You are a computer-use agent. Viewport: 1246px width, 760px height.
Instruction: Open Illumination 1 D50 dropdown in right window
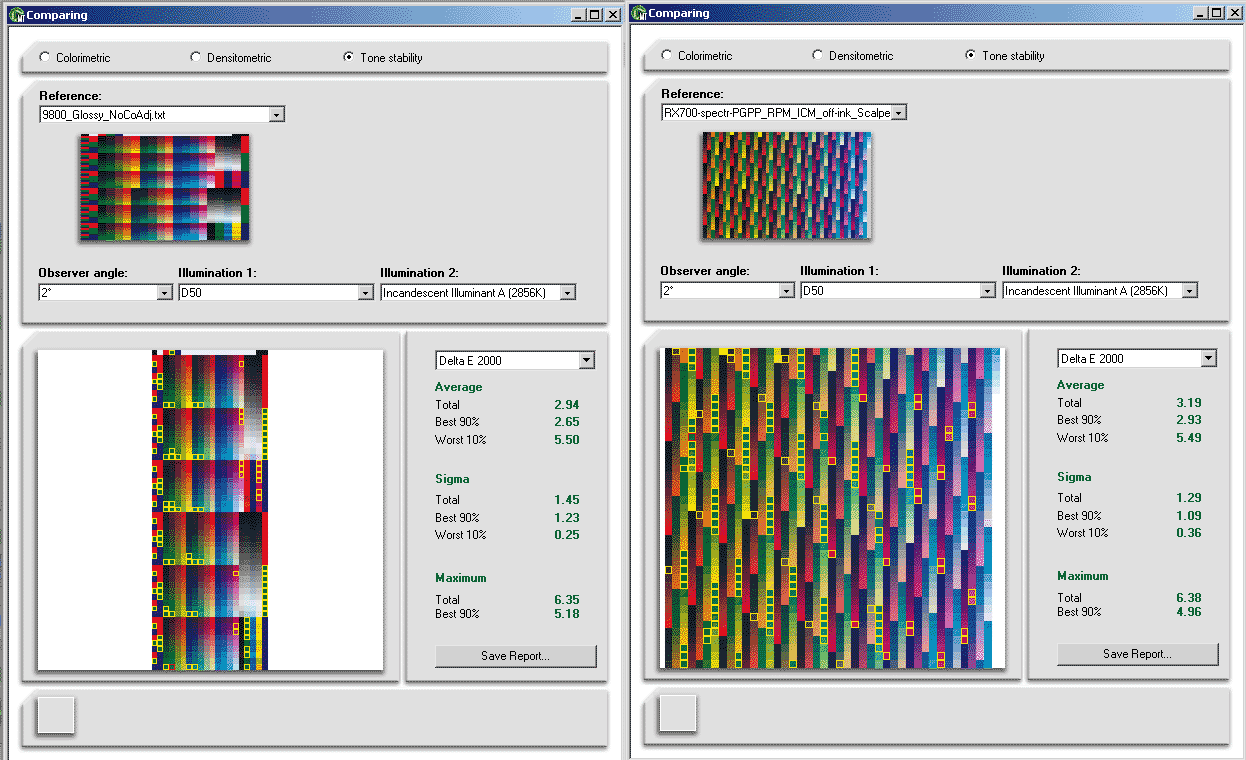[898, 290]
